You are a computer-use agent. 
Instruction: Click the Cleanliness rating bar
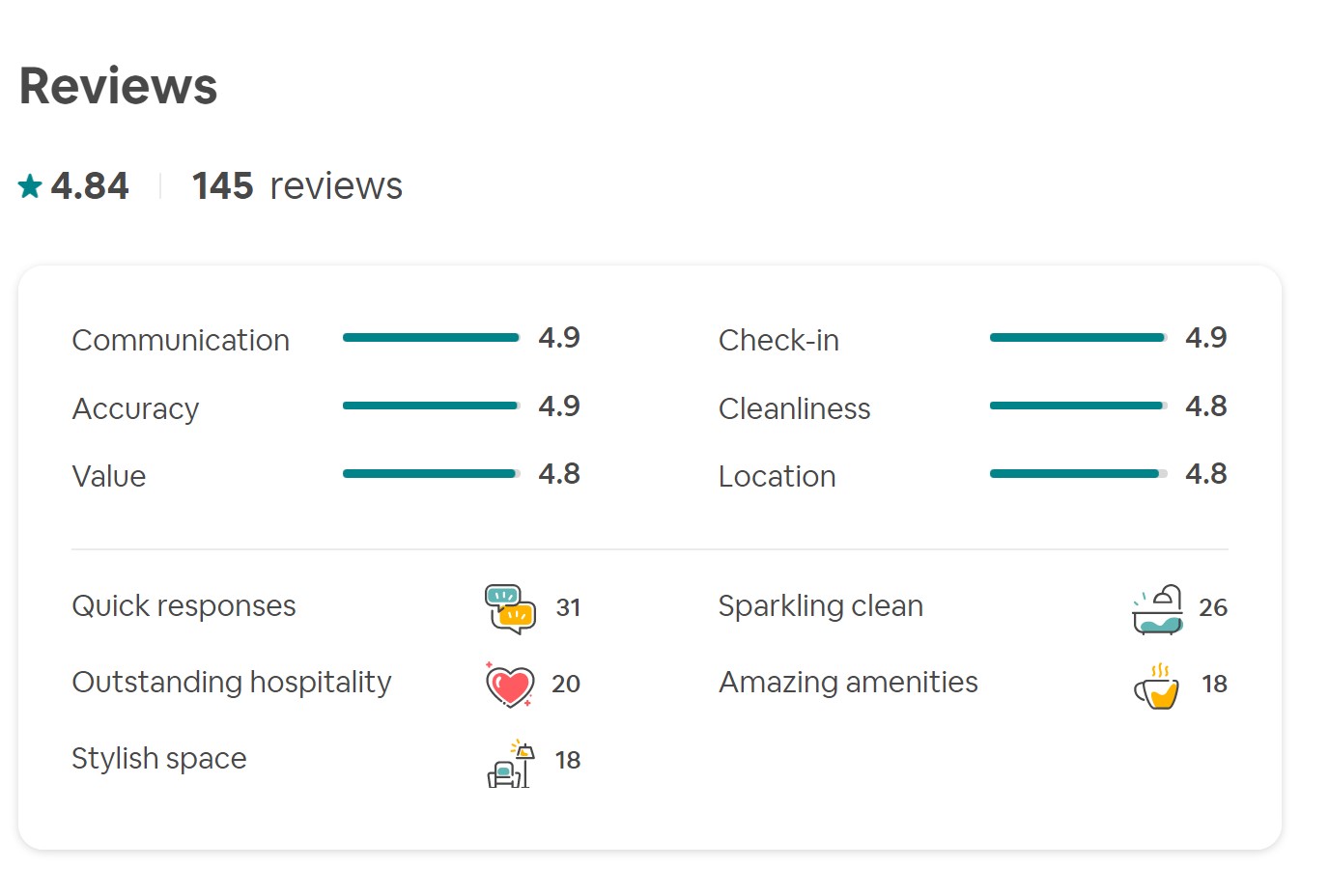(x=1079, y=406)
